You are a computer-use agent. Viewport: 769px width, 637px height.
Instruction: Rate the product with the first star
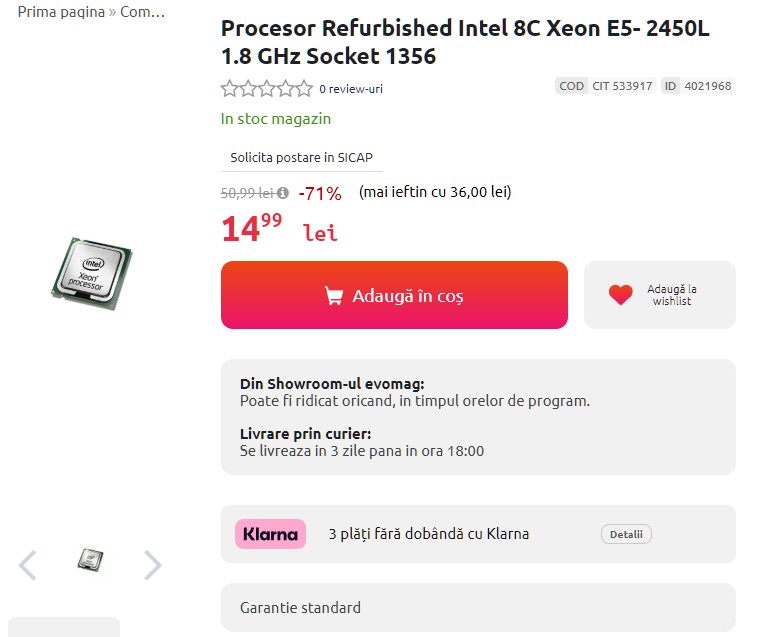pyautogui.click(x=229, y=88)
